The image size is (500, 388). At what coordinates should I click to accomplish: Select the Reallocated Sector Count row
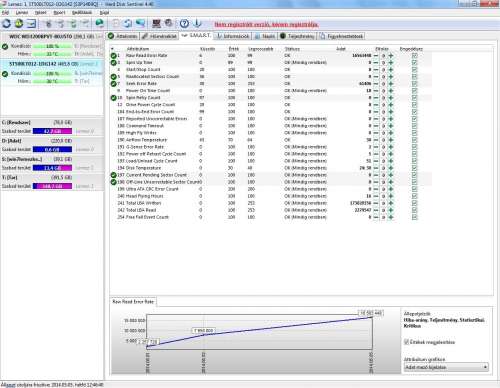(x=270, y=77)
